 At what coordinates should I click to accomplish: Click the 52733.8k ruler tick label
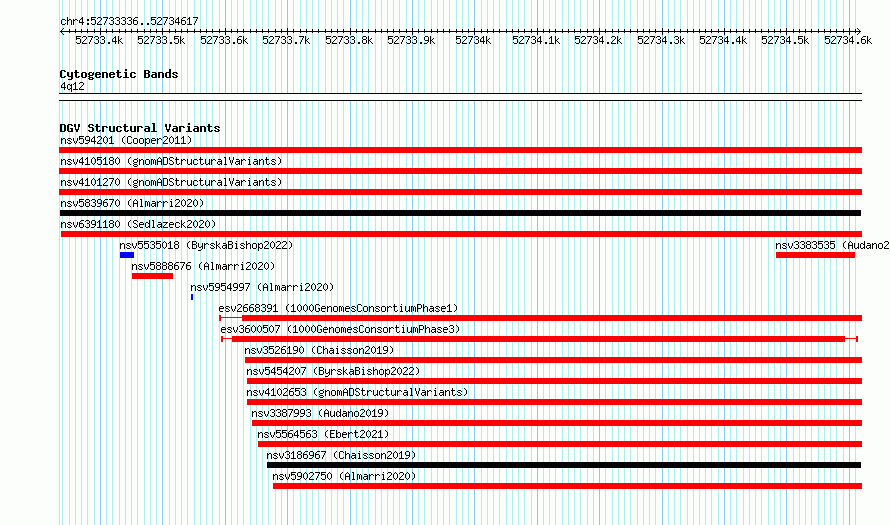tap(349, 40)
